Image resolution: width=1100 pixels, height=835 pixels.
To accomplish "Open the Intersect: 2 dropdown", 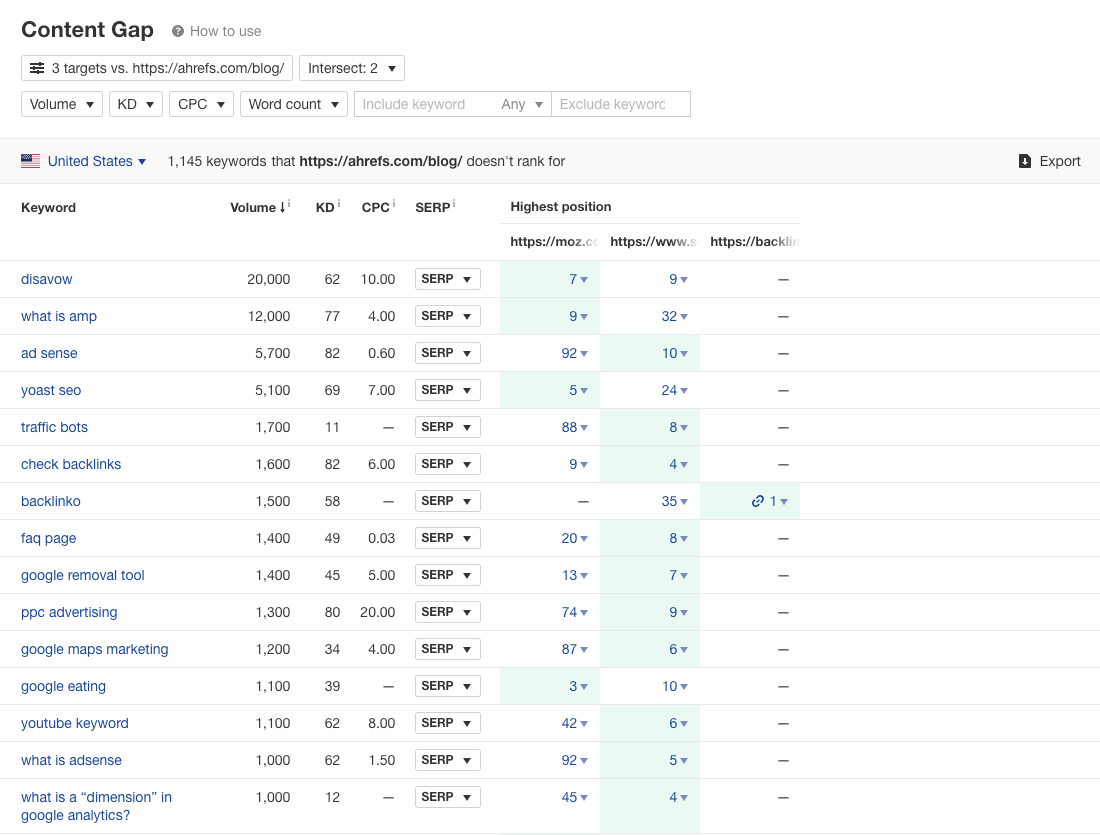I will click(351, 68).
